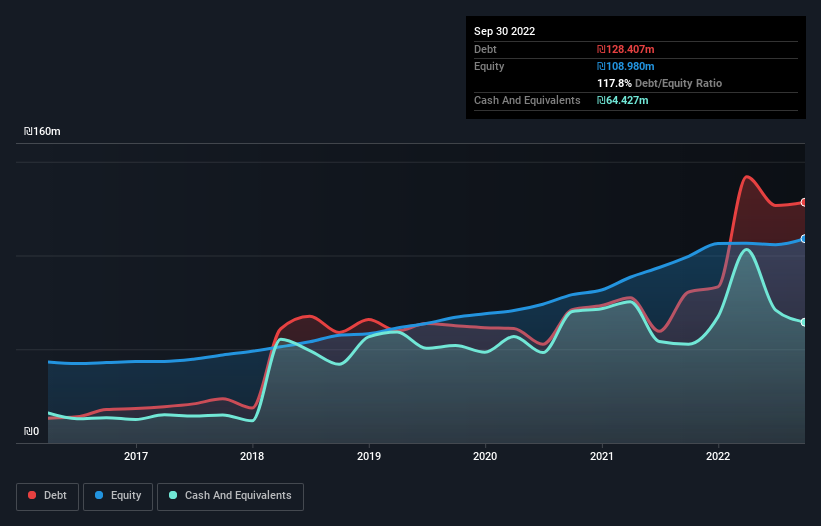This screenshot has width=821, height=526.
Task: Select the blue Equity endpoint marker
Action: (x=804, y=239)
